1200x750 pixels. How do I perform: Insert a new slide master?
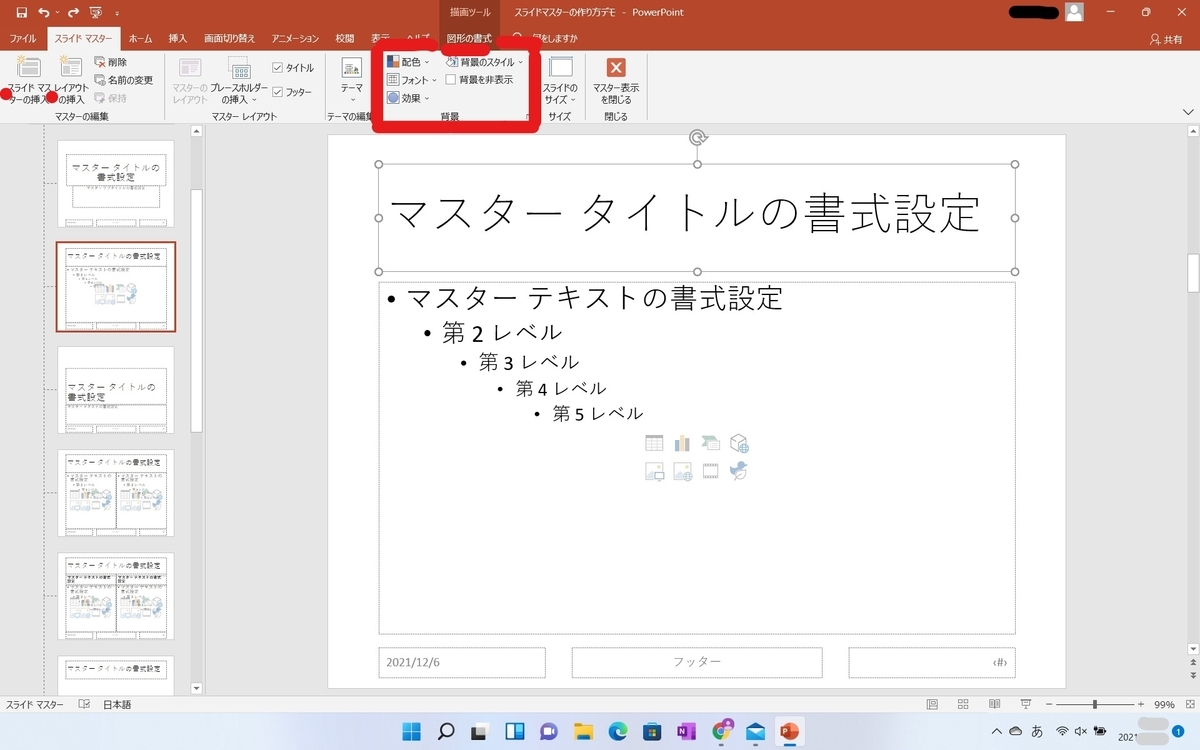point(29,80)
